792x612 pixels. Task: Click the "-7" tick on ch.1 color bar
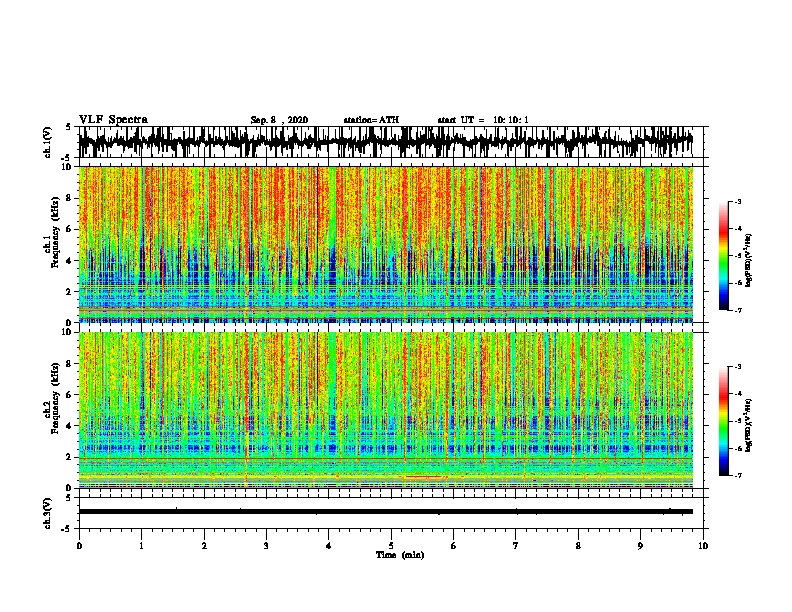[x=738, y=310]
